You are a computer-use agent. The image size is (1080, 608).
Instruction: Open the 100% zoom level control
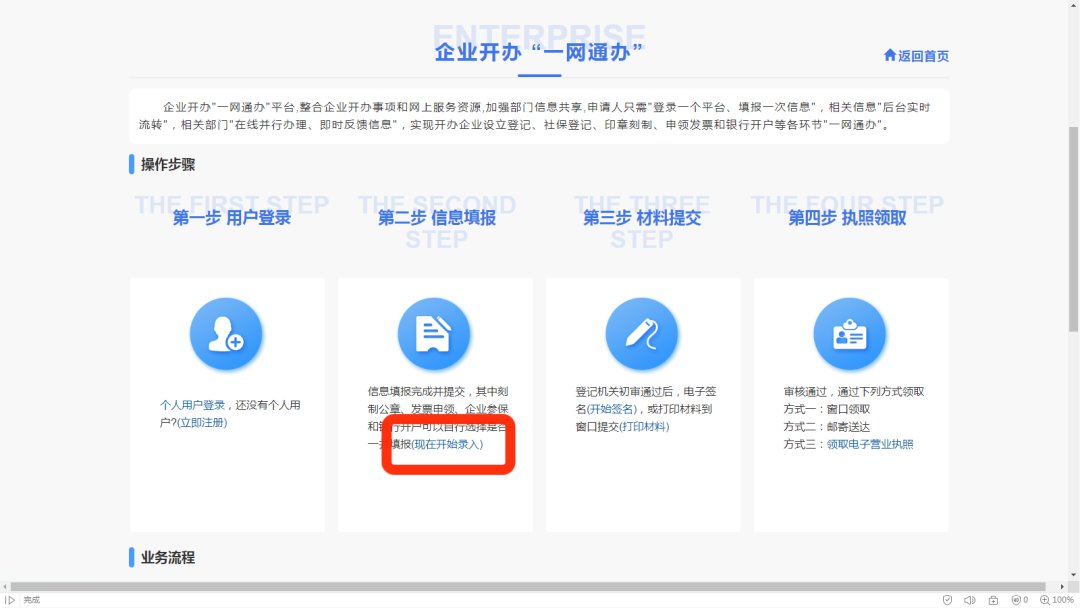[1056, 600]
